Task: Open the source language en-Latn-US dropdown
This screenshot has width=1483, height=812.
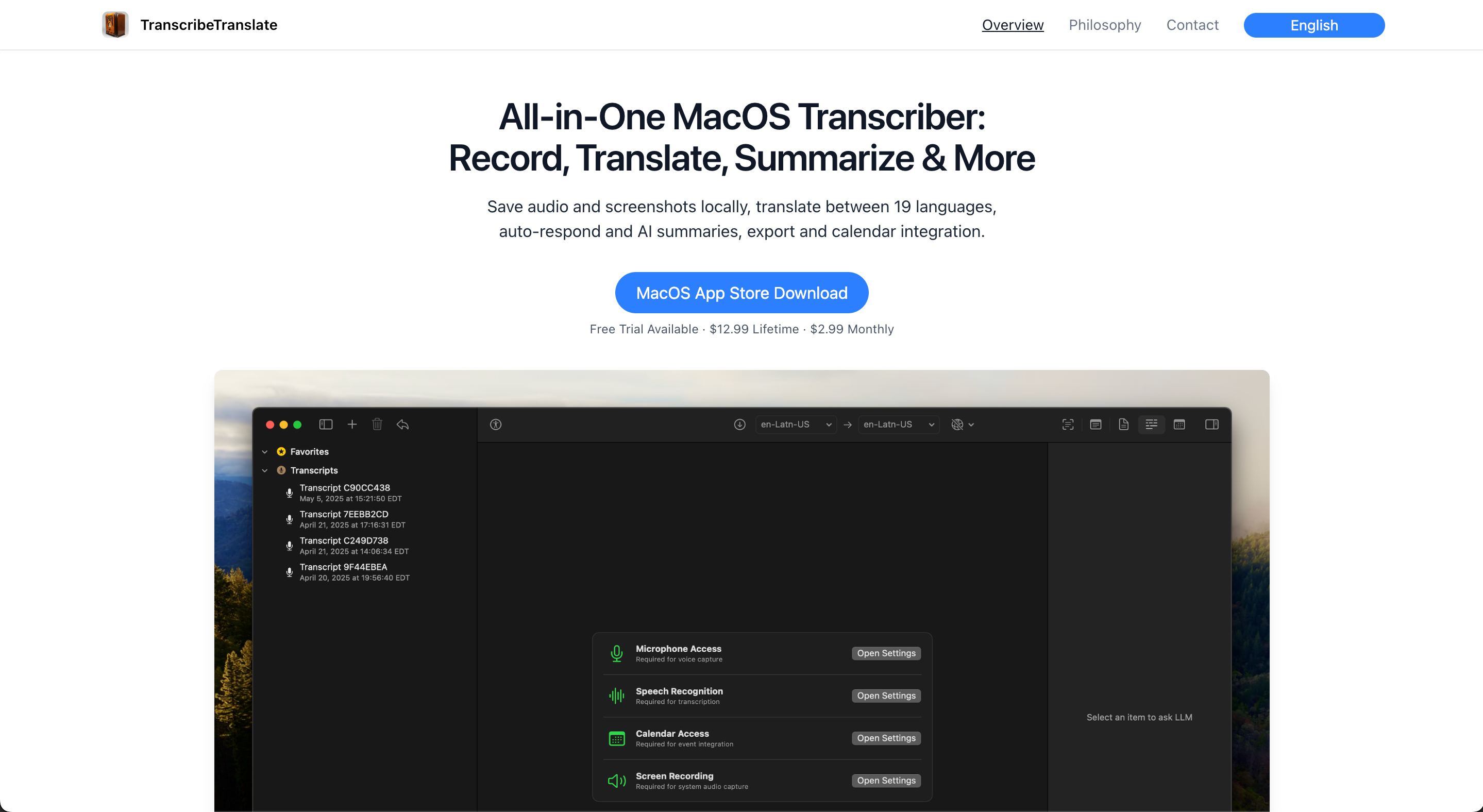Action: tap(796, 424)
